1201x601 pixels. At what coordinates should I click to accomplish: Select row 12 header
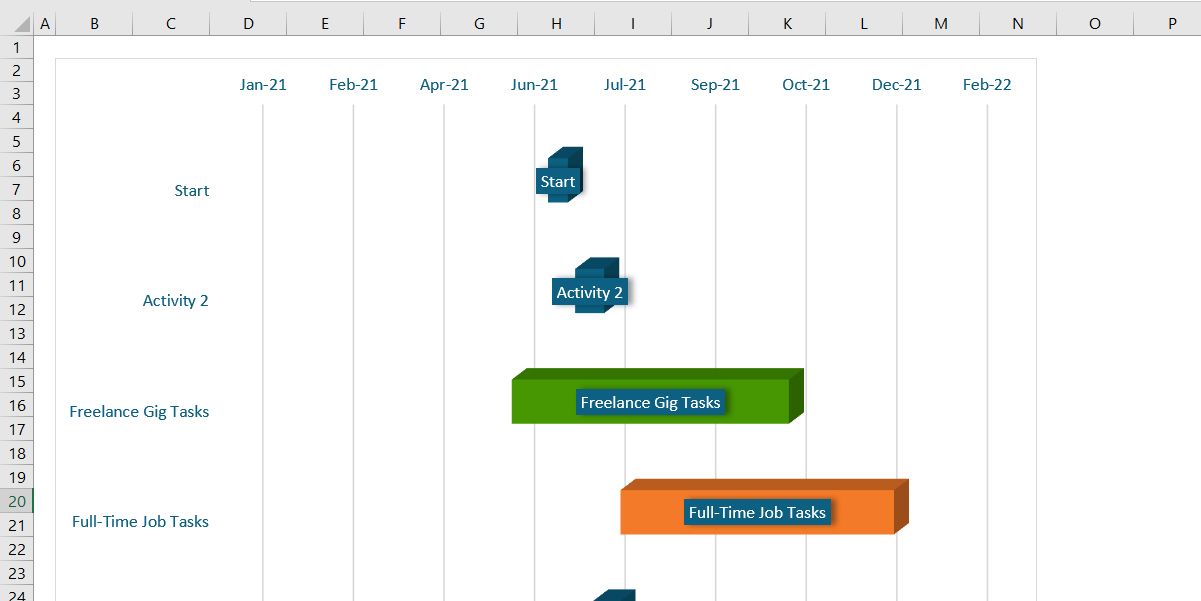[17, 309]
